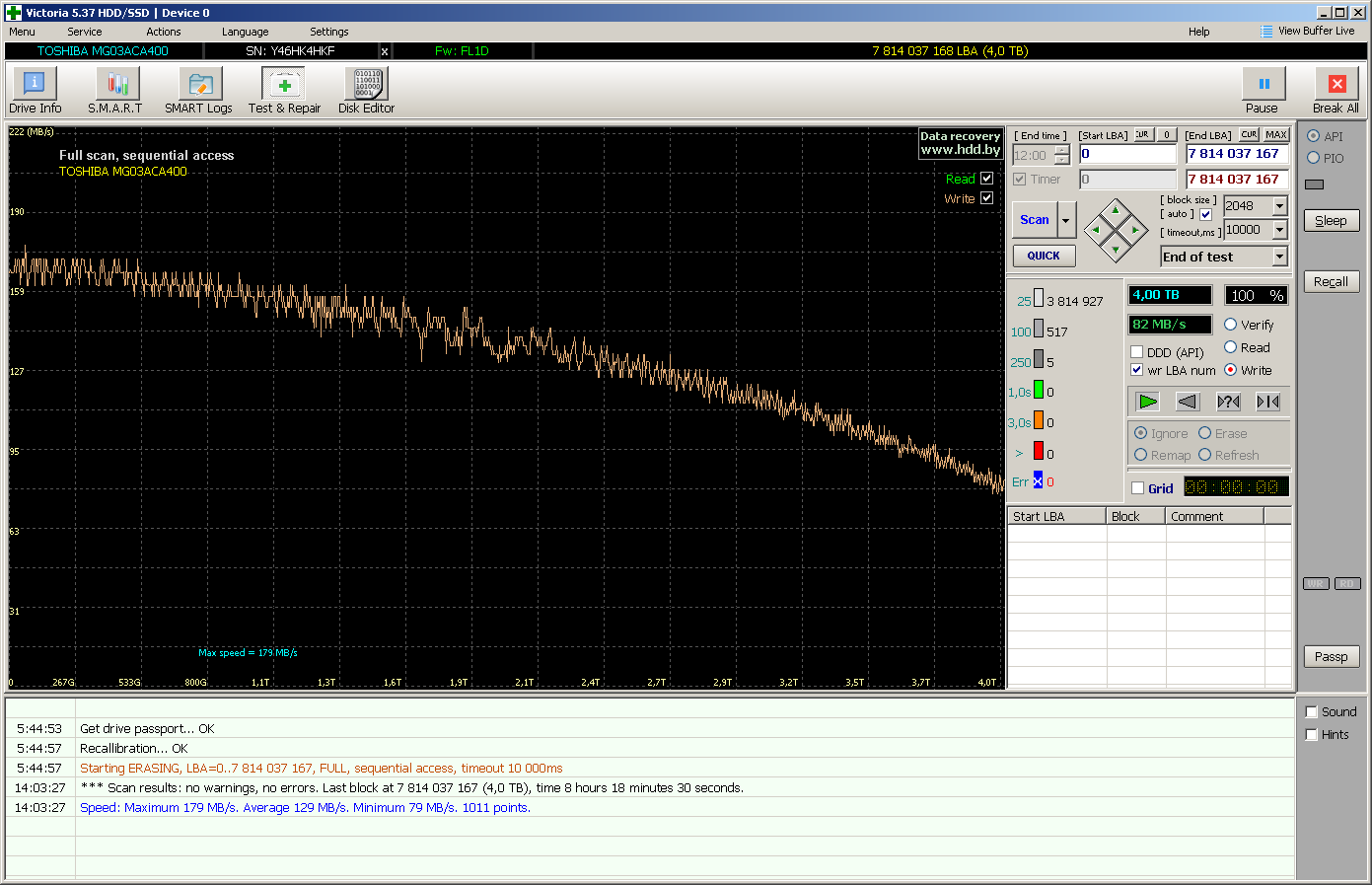1372x885 pixels.
Task: Expand the block size 2048 dropdown
Action: coord(1279,206)
